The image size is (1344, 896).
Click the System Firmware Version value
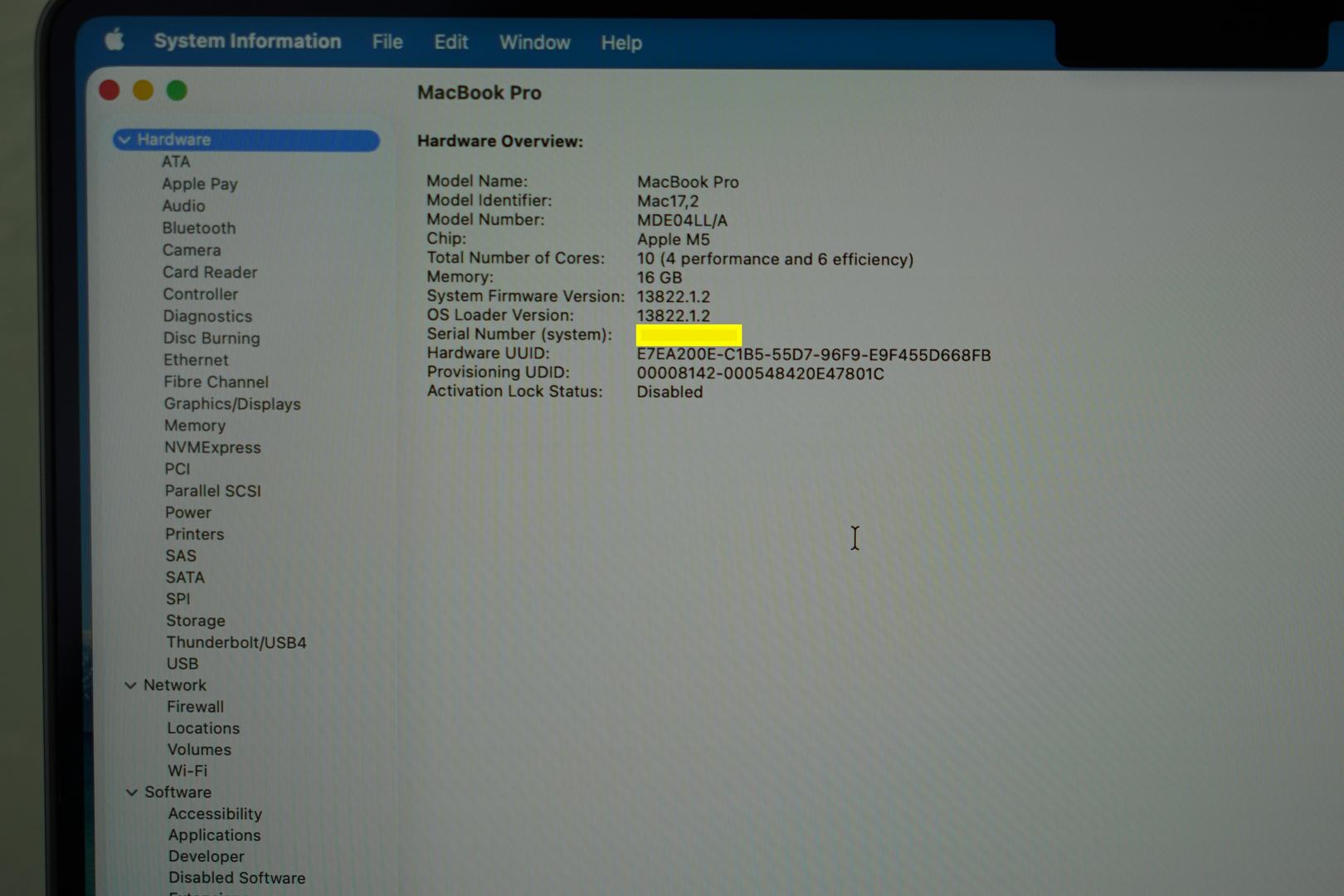click(674, 297)
